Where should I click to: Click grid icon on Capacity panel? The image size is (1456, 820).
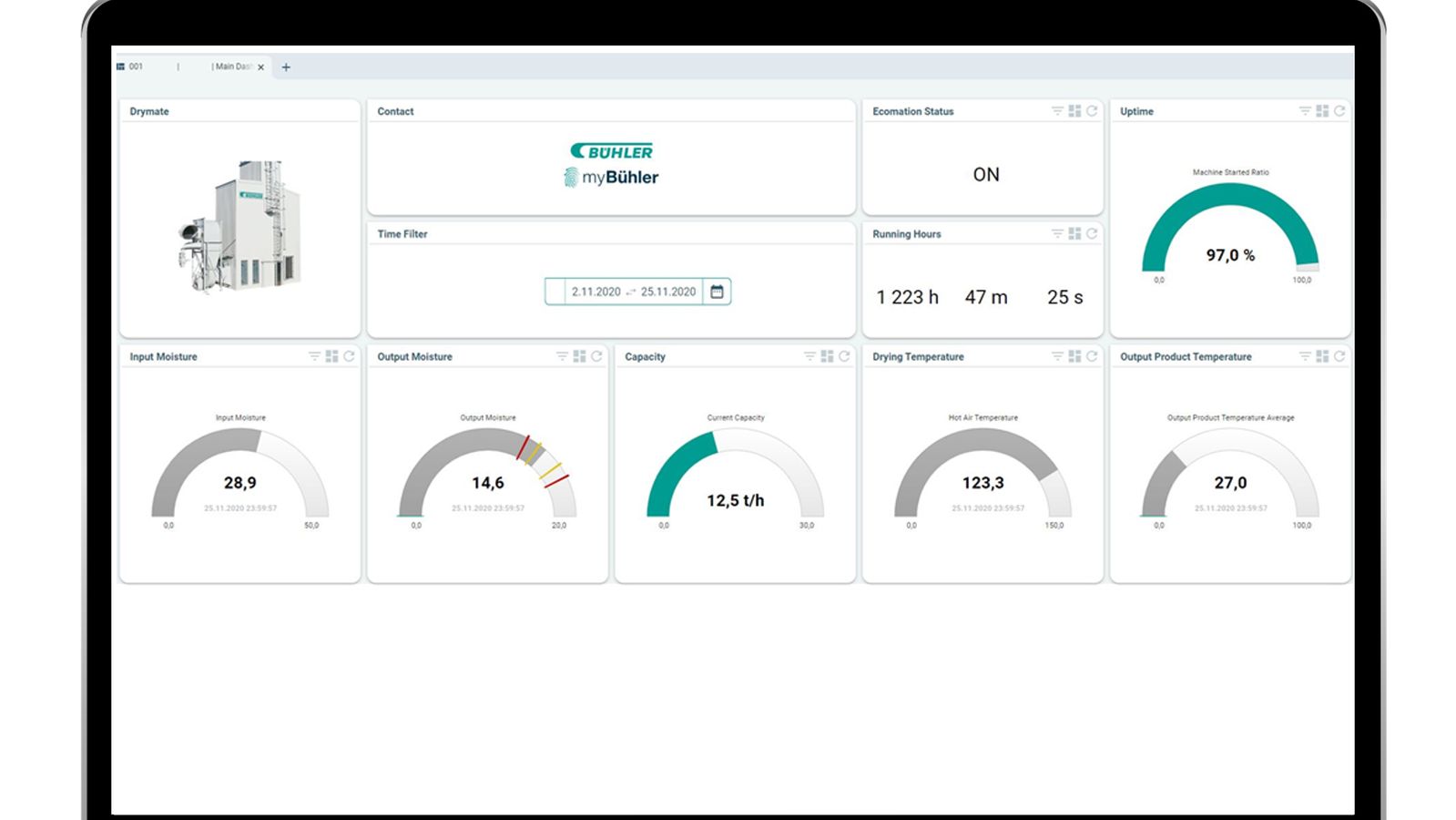pyautogui.click(x=827, y=356)
